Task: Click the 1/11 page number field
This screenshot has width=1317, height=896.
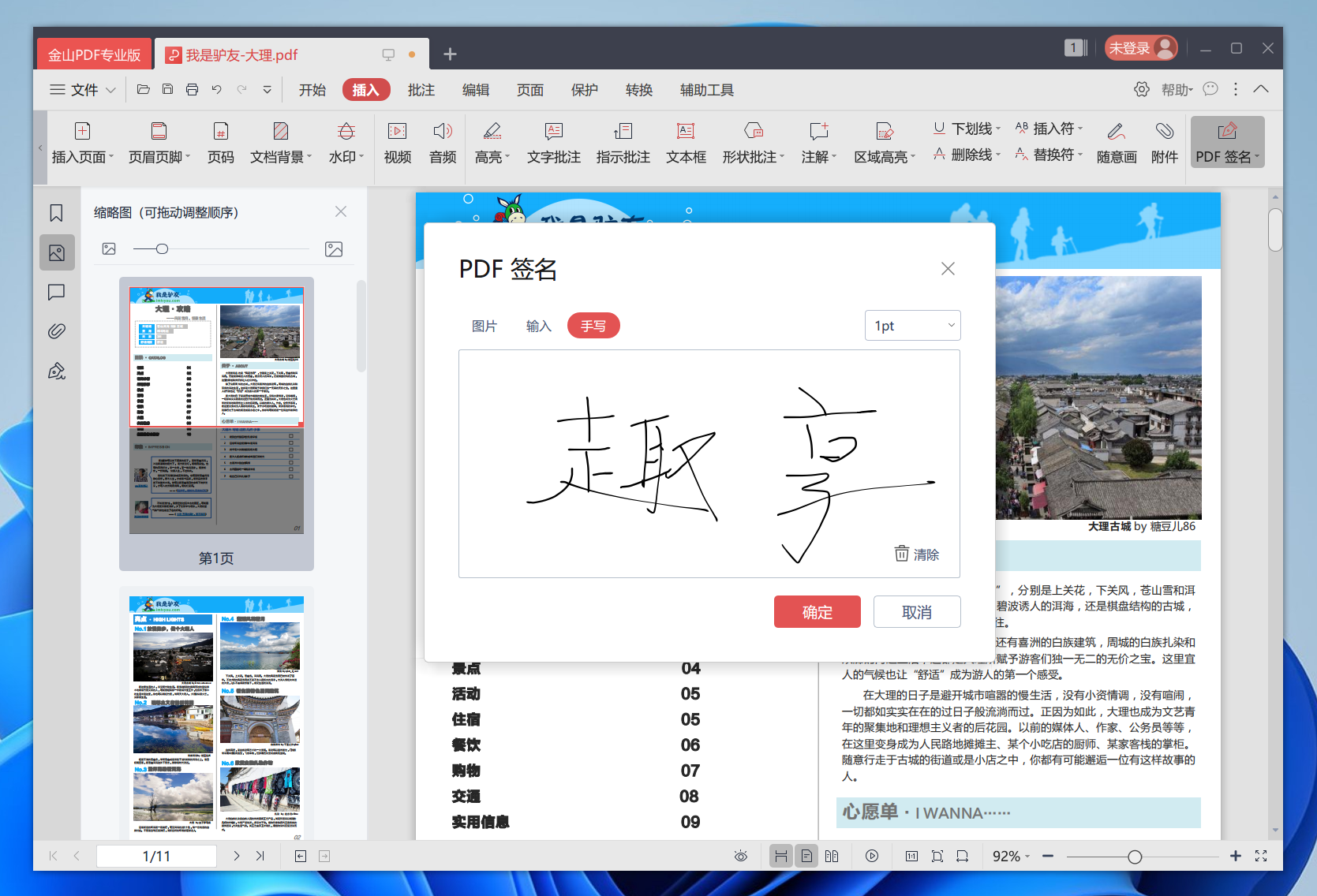Action: coord(156,856)
